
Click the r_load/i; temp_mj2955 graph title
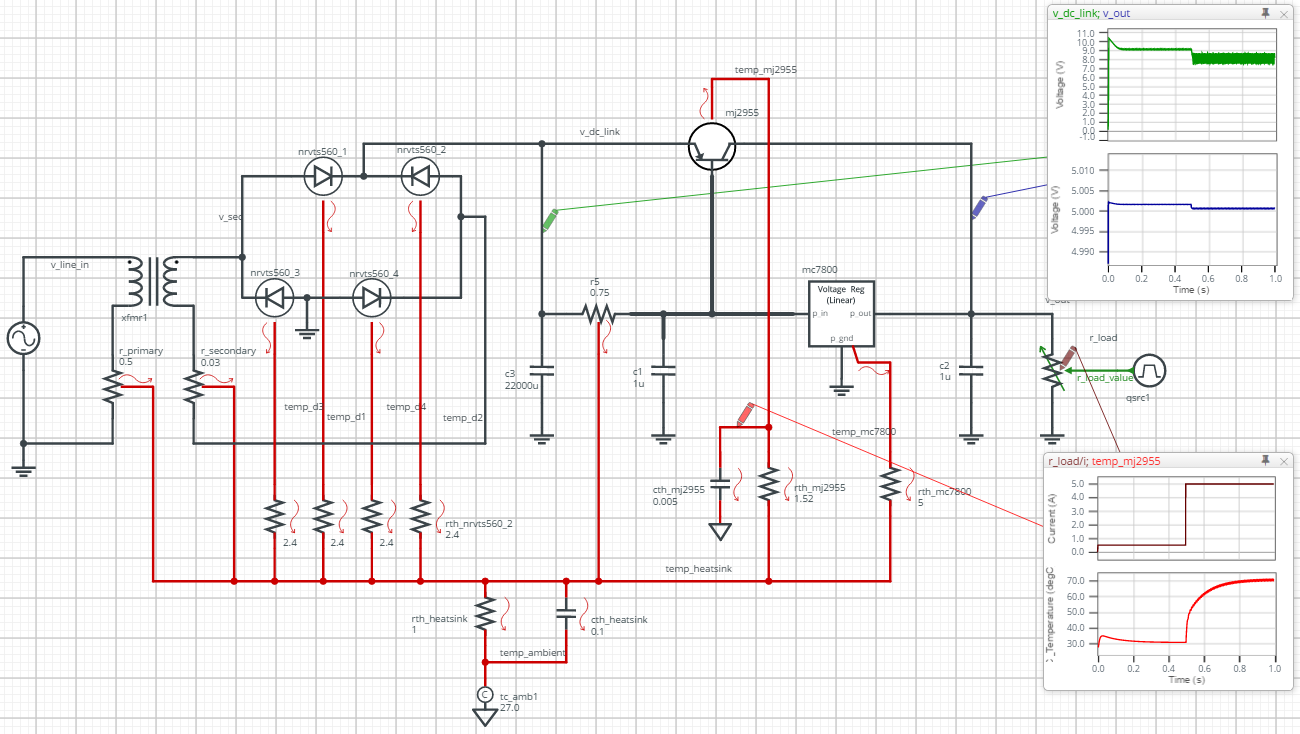pos(1104,461)
